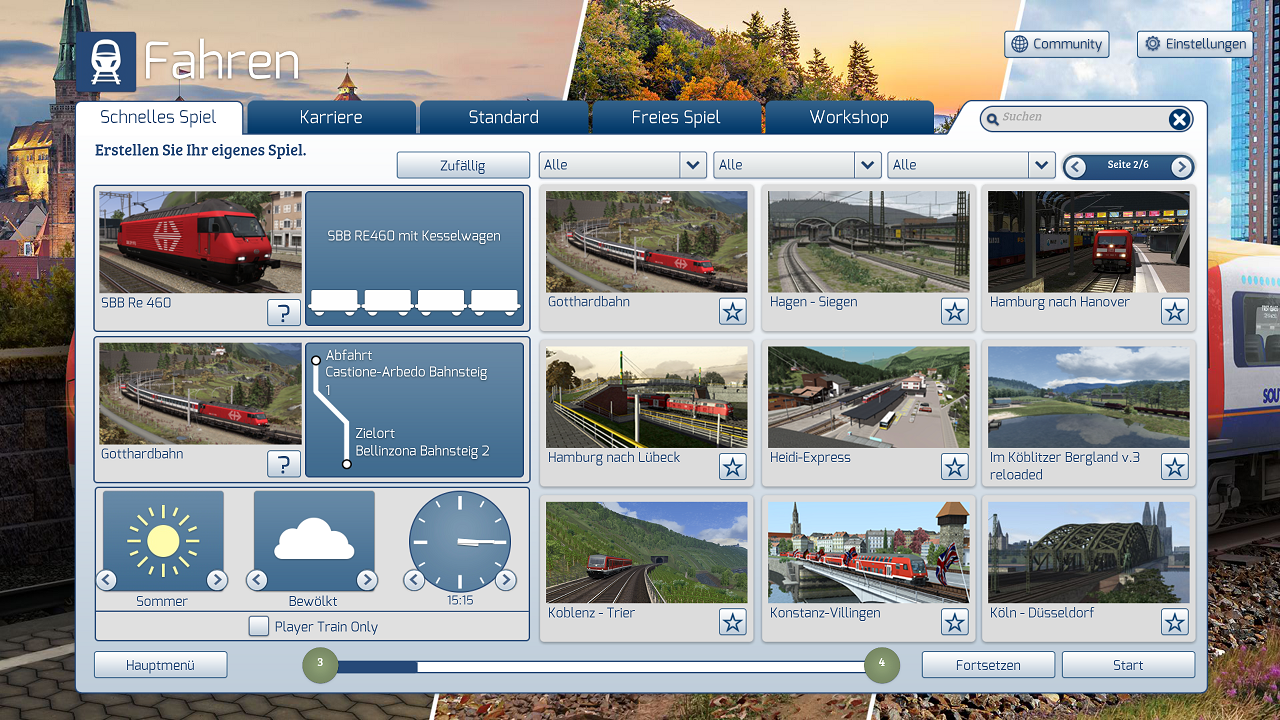Go to previous routes page
This screenshot has width=1280, height=720.
[x=1075, y=167]
